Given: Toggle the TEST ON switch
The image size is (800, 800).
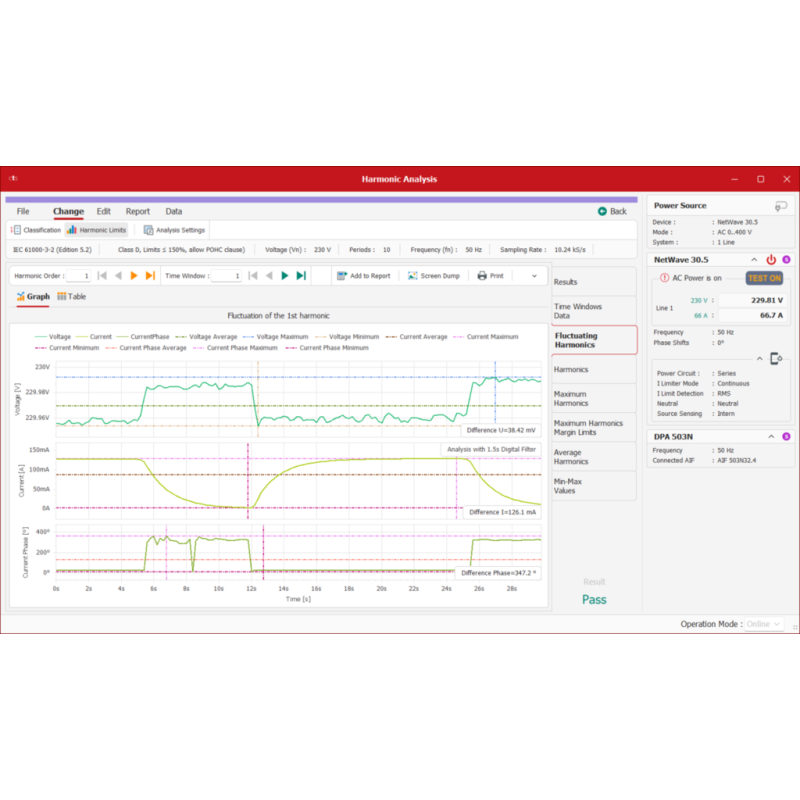Looking at the screenshot, I should tap(764, 278).
